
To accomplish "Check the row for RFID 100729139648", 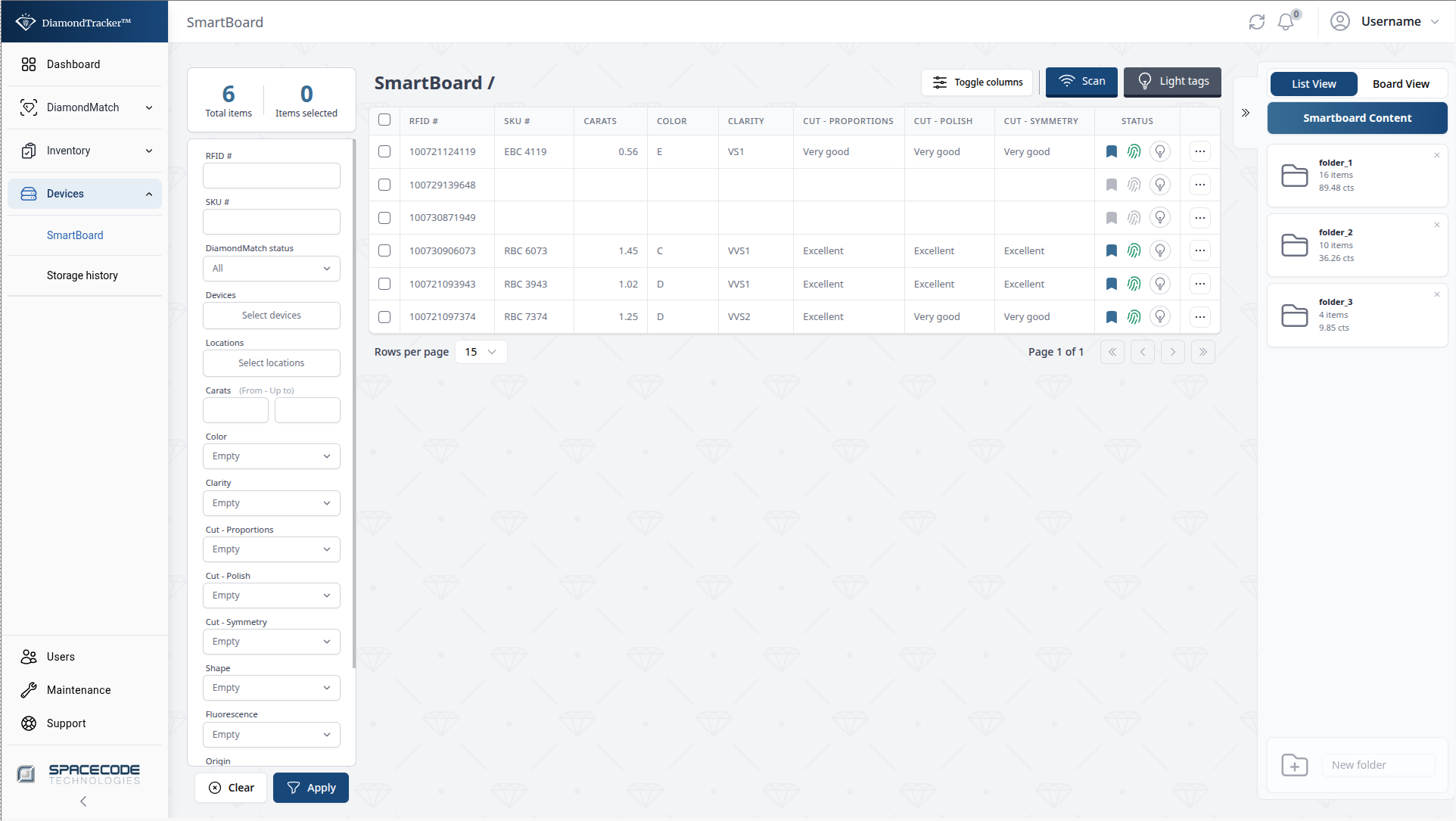I will [x=384, y=185].
